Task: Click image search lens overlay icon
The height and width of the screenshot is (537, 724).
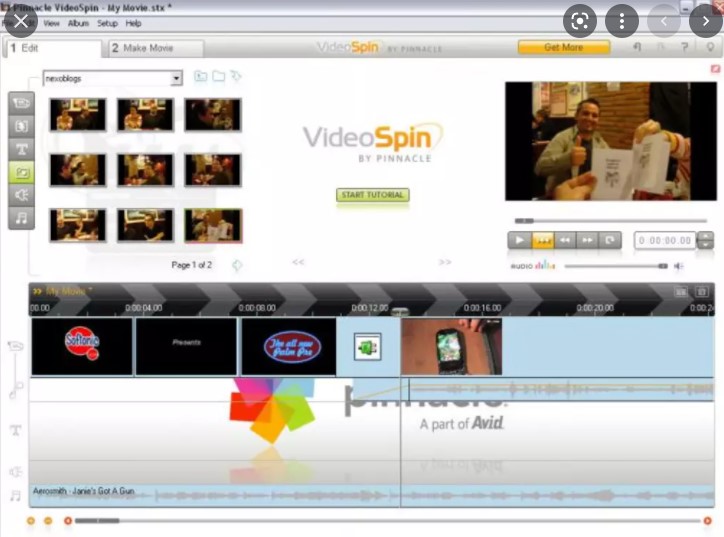Action: click(579, 21)
